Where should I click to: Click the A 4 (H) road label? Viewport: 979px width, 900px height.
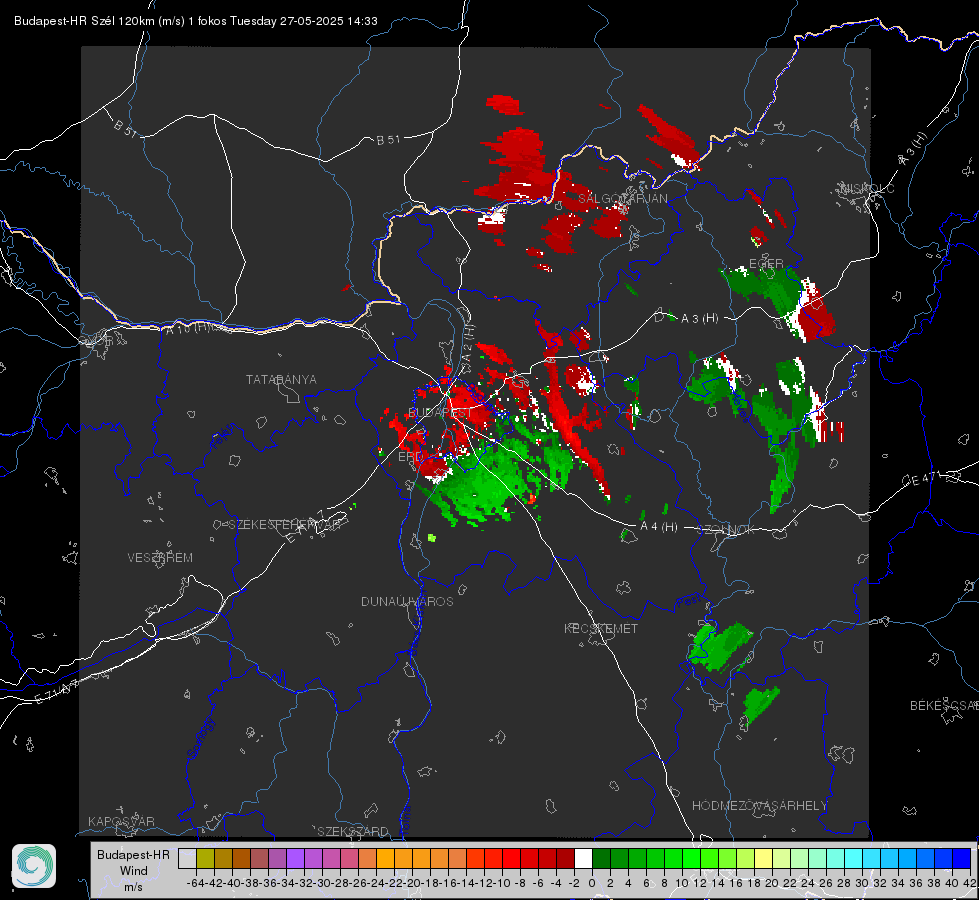[x=659, y=527]
